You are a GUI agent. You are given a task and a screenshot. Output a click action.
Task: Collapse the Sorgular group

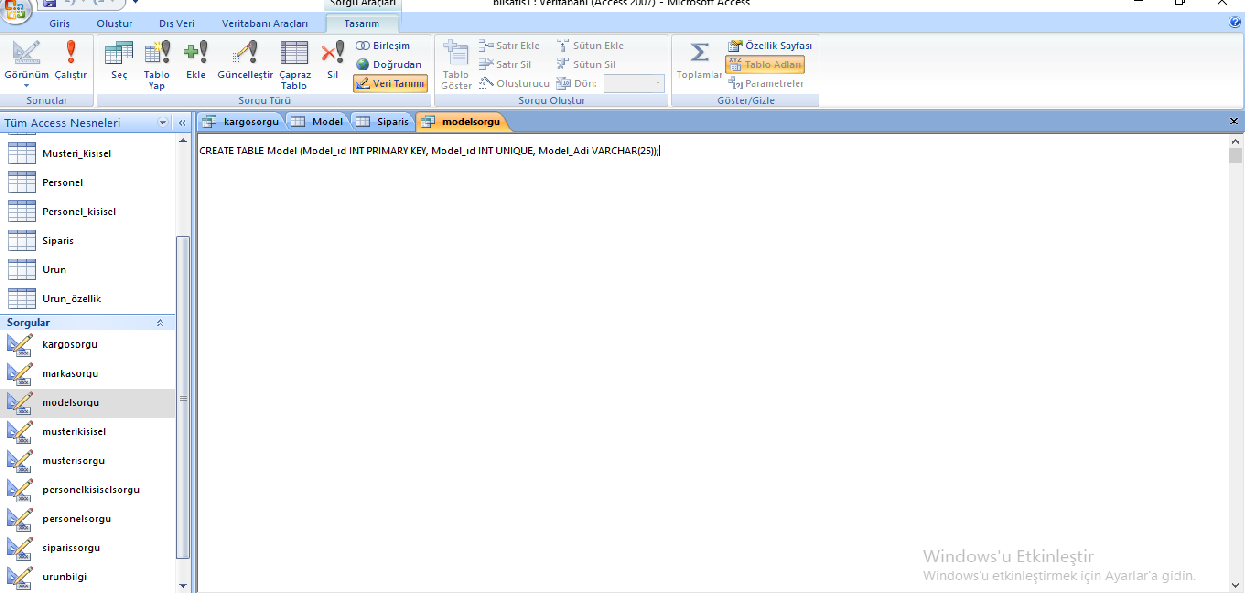click(x=160, y=323)
